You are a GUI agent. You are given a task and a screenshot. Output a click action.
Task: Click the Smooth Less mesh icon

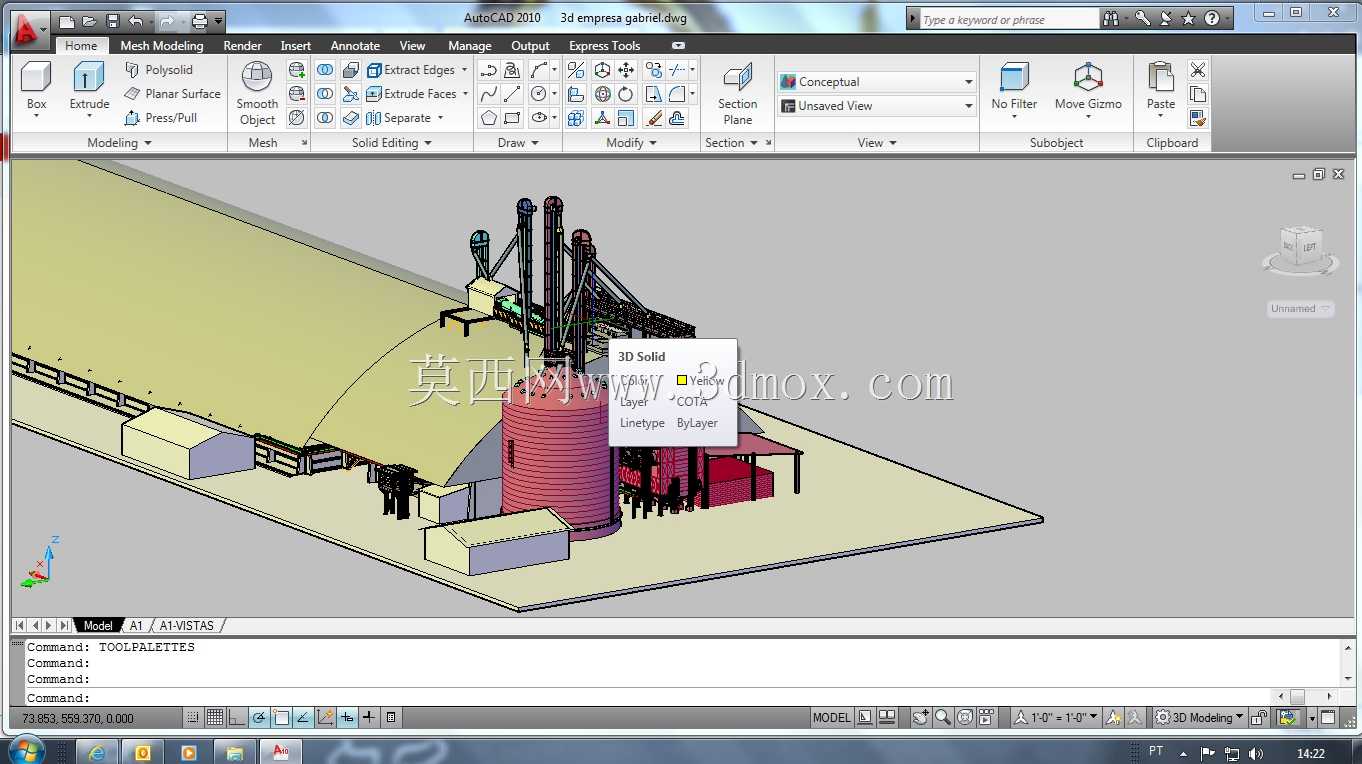pos(297,94)
